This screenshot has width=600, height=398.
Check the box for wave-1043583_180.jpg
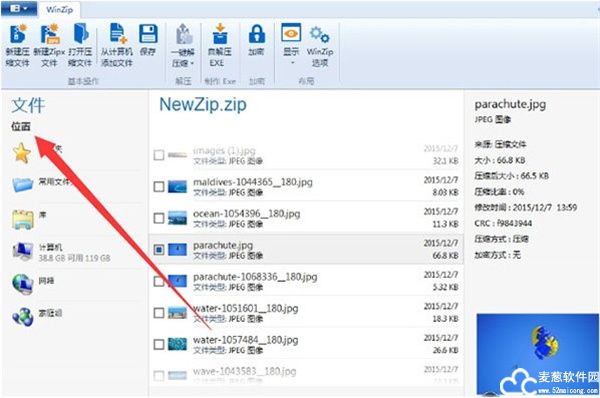(x=159, y=376)
